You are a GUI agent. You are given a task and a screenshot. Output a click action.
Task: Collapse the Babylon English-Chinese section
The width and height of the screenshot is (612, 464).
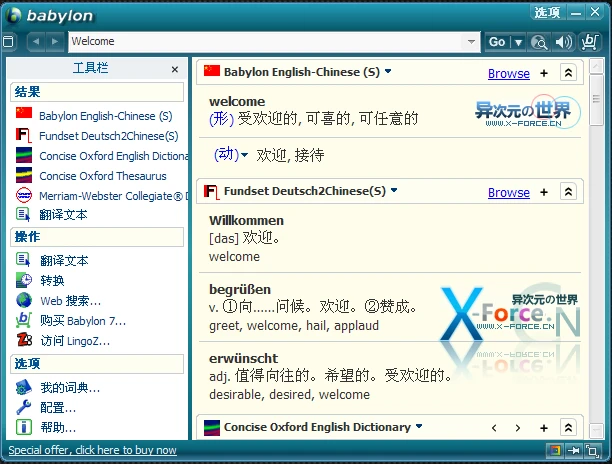click(568, 73)
